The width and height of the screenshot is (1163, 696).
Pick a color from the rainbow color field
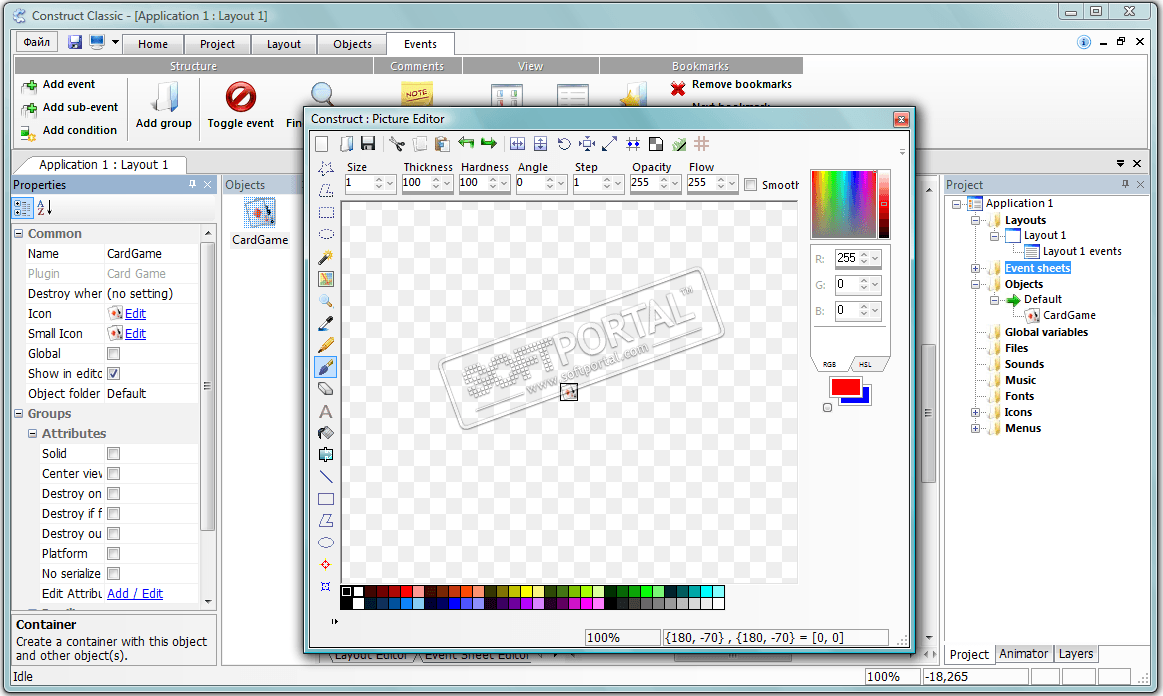pos(843,204)
